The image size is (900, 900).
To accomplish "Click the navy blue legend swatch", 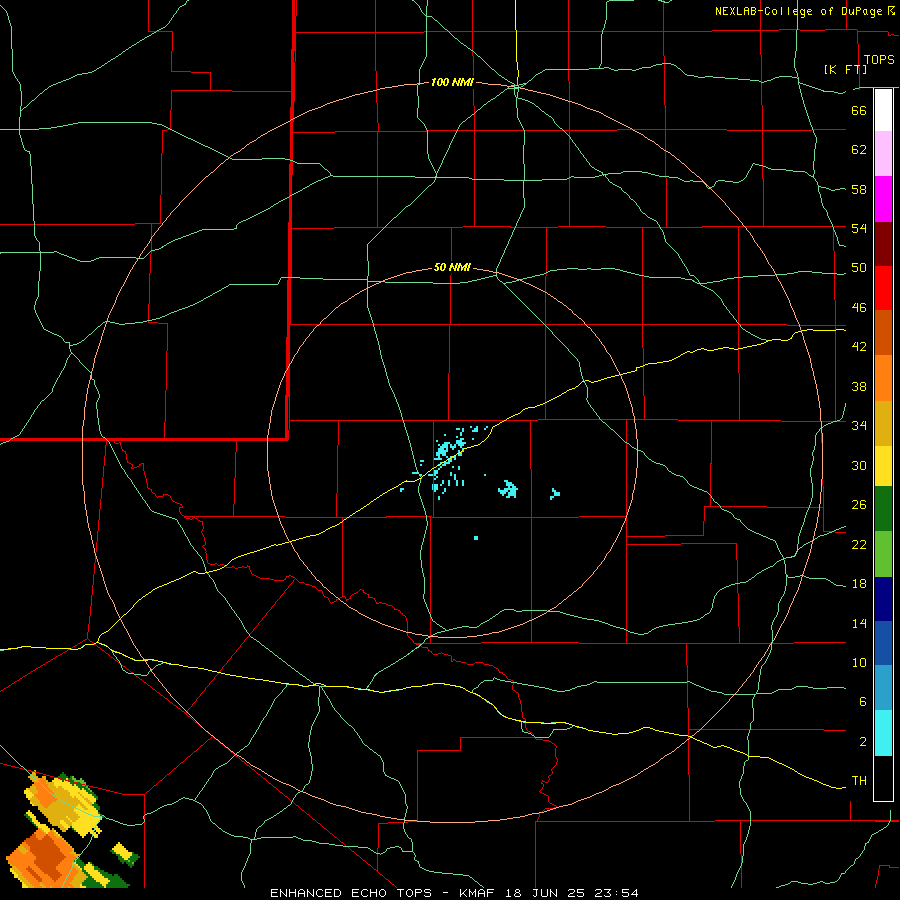I will tap(883, 599).
